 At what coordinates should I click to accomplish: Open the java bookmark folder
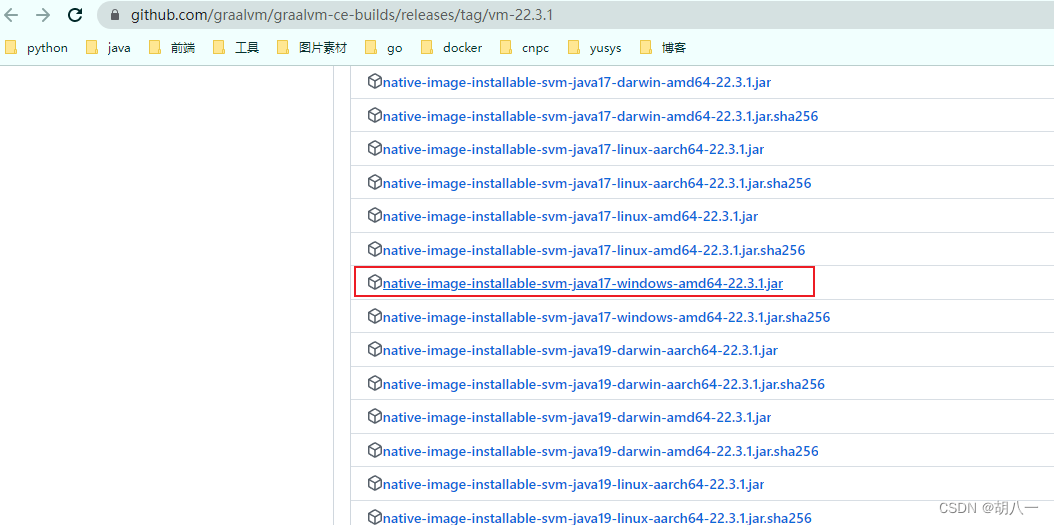108,48
